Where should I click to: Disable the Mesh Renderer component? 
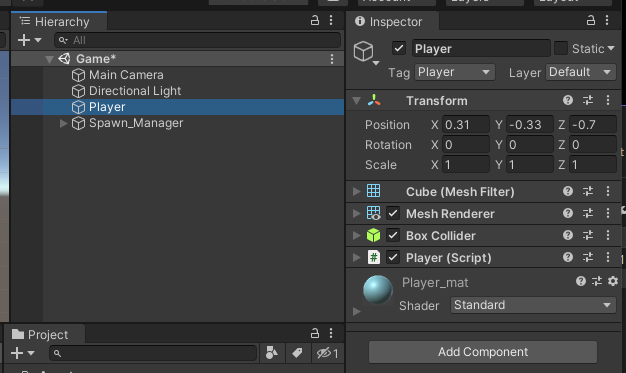393,213
